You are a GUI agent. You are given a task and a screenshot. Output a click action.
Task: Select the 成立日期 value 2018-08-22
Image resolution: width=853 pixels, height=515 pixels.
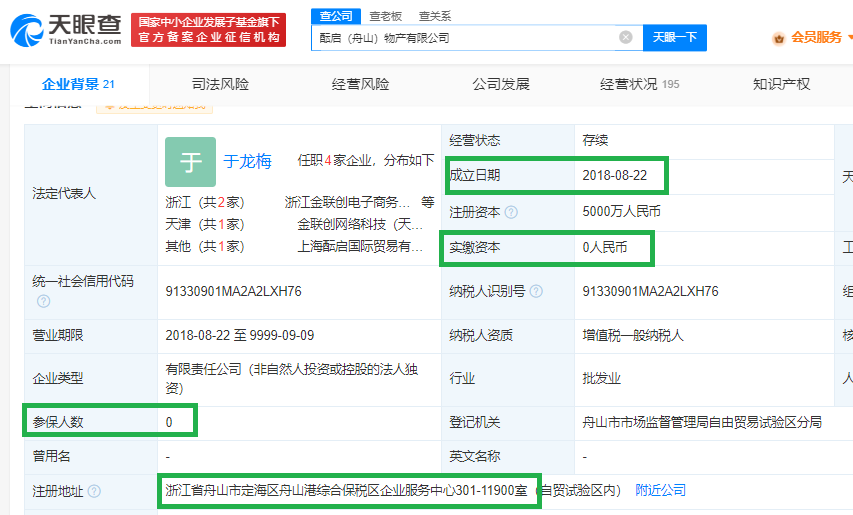615,176
